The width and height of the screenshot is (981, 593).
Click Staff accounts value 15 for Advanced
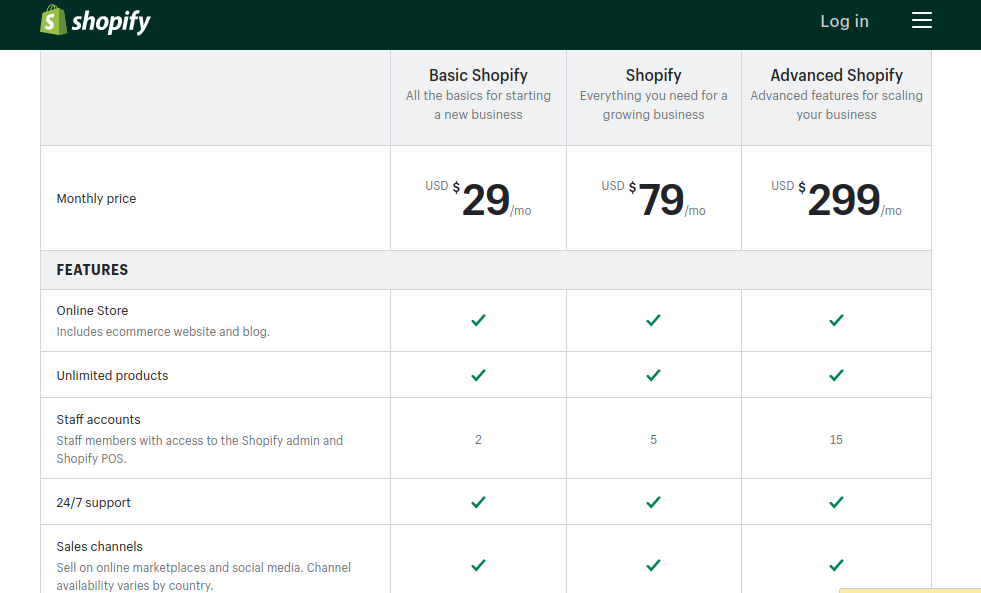tap(836, 440)
